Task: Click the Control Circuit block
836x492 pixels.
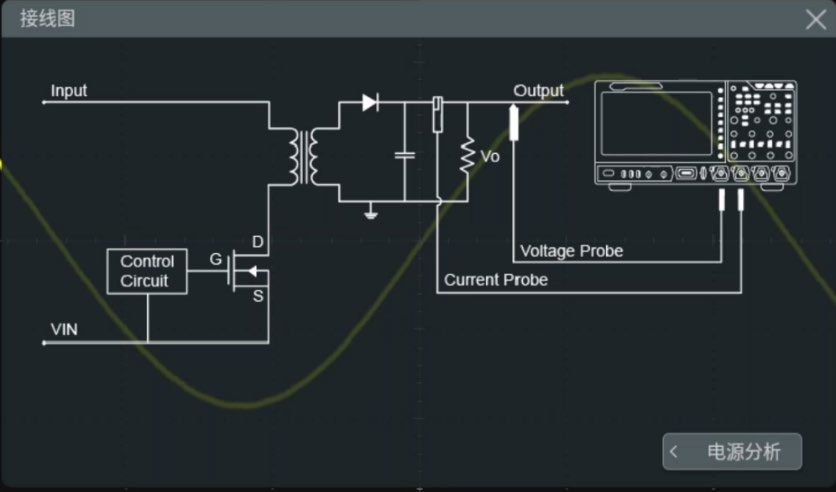Action: tap(147, 271)
